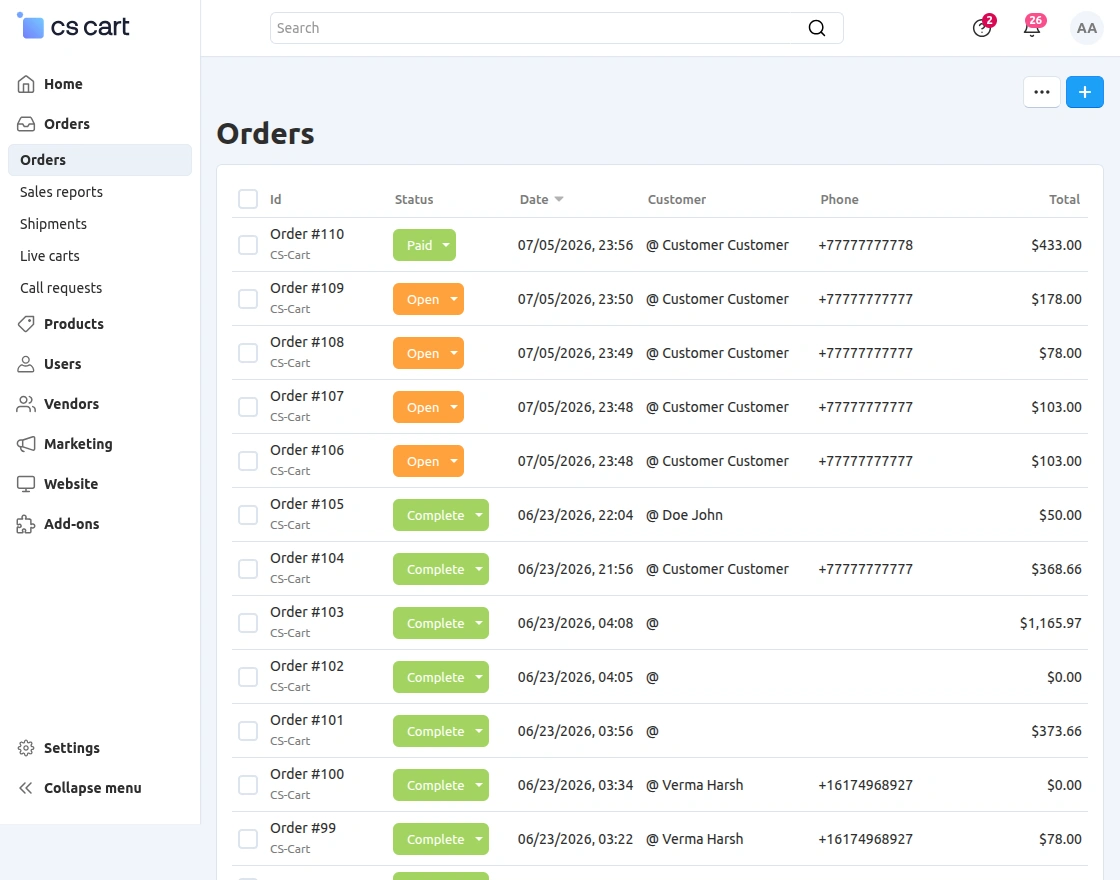
Task: Click the Vendors people icon
Action: pyautogui.click(x=26, y=404)
